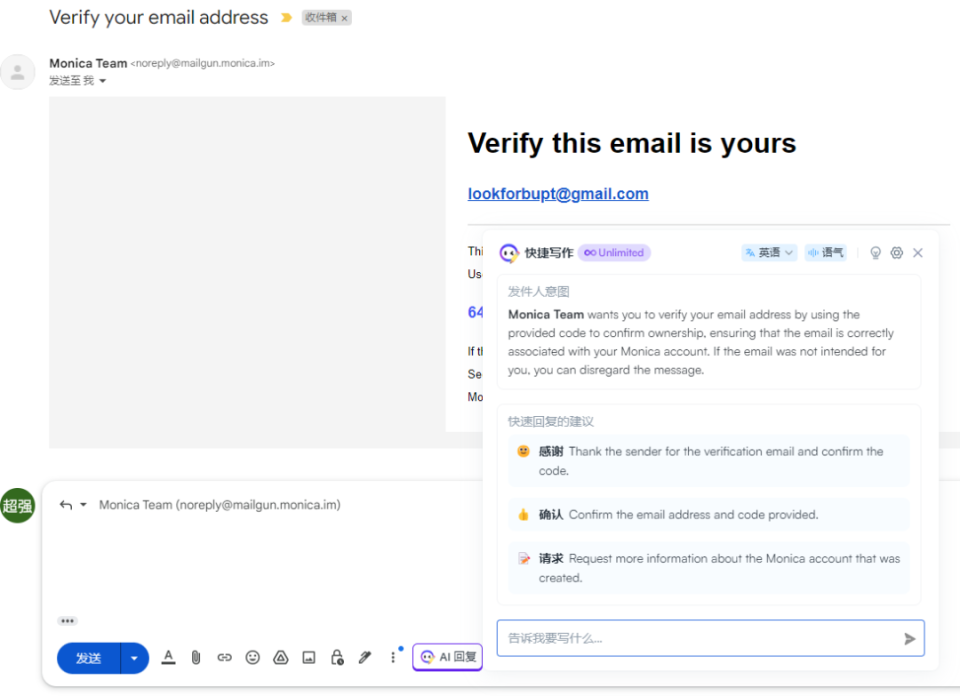The width and height of the screenshot is (960, 696).
Task: Click the sender's gray profile avatar
Action: pos(18,72)
